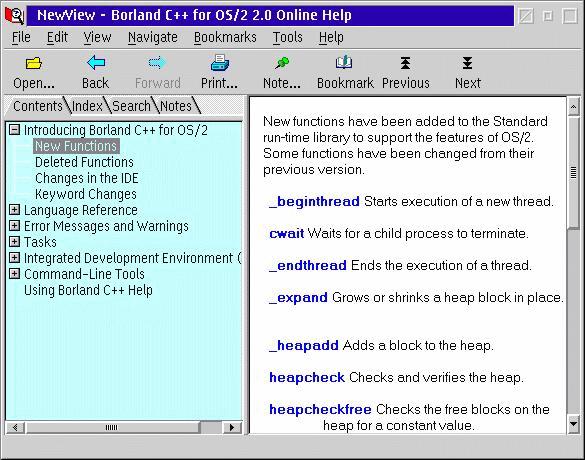Follow the heapcheckfree link
Viewport: 585px width, 460px height.
[320, 409]
